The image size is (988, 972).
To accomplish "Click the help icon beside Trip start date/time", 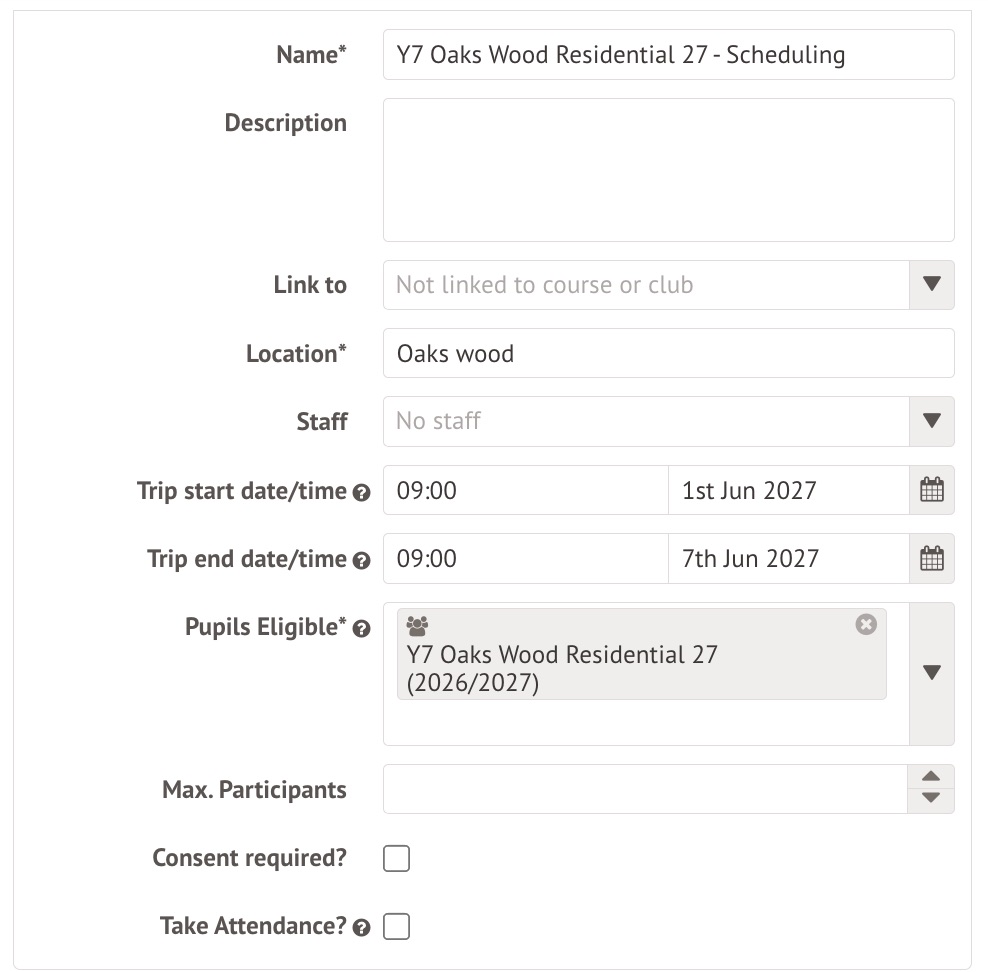I will (x=362, y=493).
